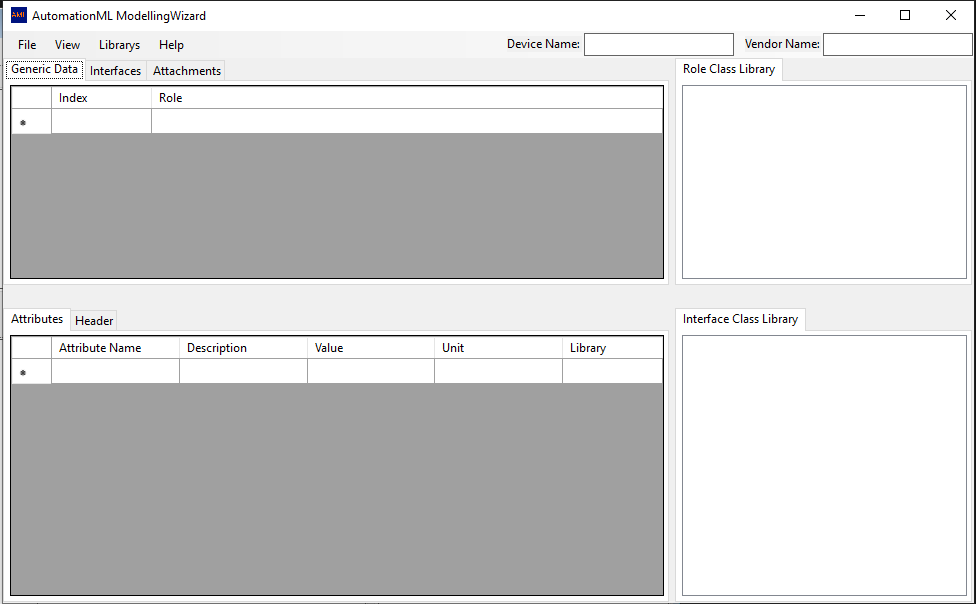Open the Help menu

pos(171,45)
